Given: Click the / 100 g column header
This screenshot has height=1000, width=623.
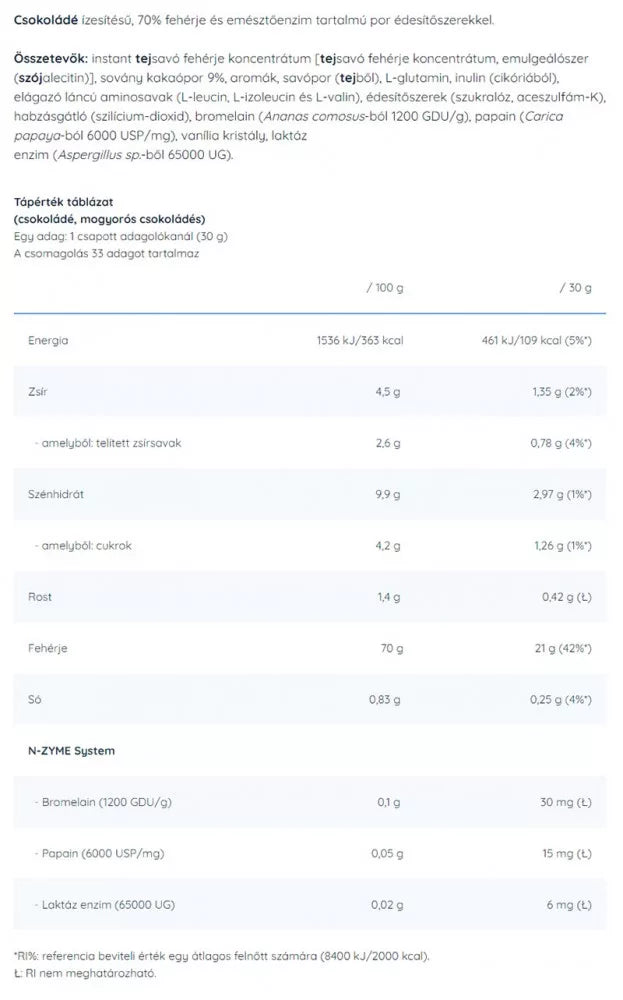Looking at the screenshot, I should coord(385,288).
